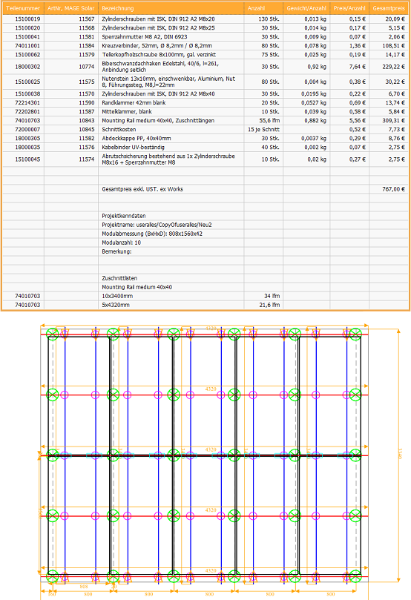Image resolution: width=411 pixels, height=600 pixels.
Task: Select the Kreuzverbinder 52mm description cell
Action: [171, 46]
